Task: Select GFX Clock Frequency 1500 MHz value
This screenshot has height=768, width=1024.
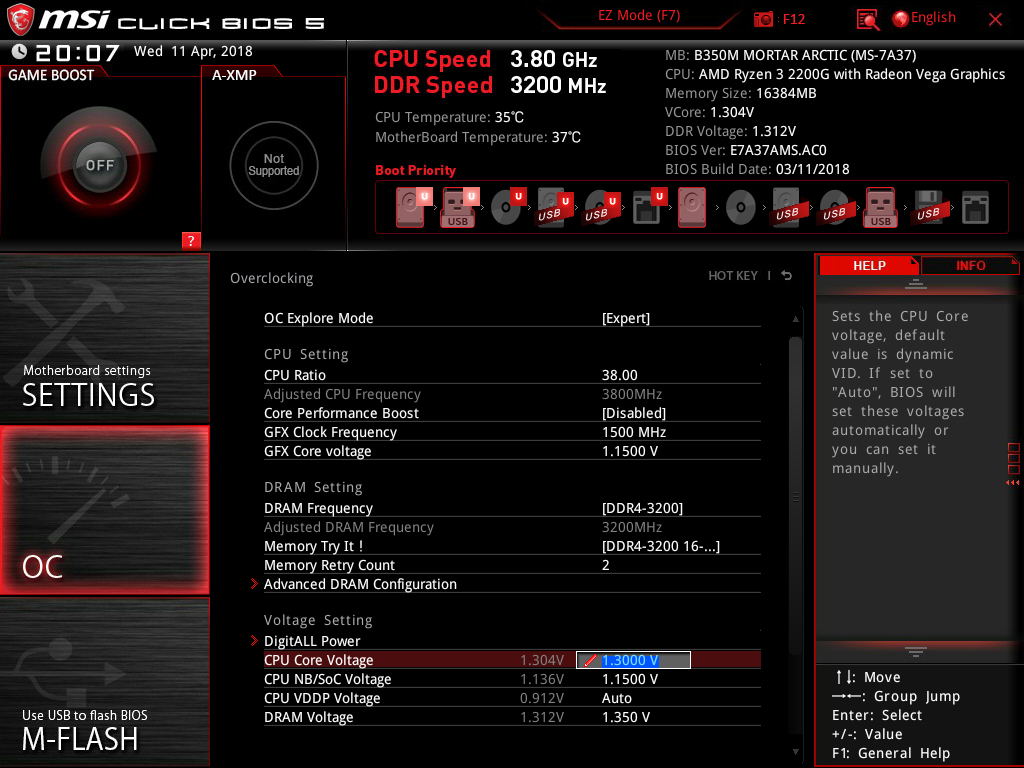Action: coord(633,432)
